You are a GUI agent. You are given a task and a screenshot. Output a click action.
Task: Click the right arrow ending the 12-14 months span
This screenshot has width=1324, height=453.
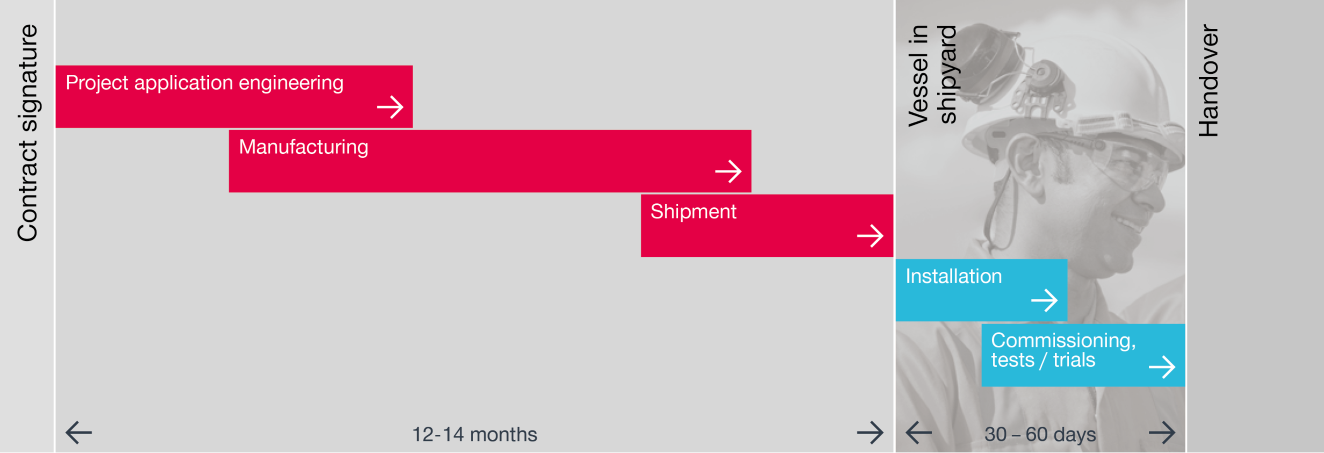pyautogui.click(x=870, y=432)
